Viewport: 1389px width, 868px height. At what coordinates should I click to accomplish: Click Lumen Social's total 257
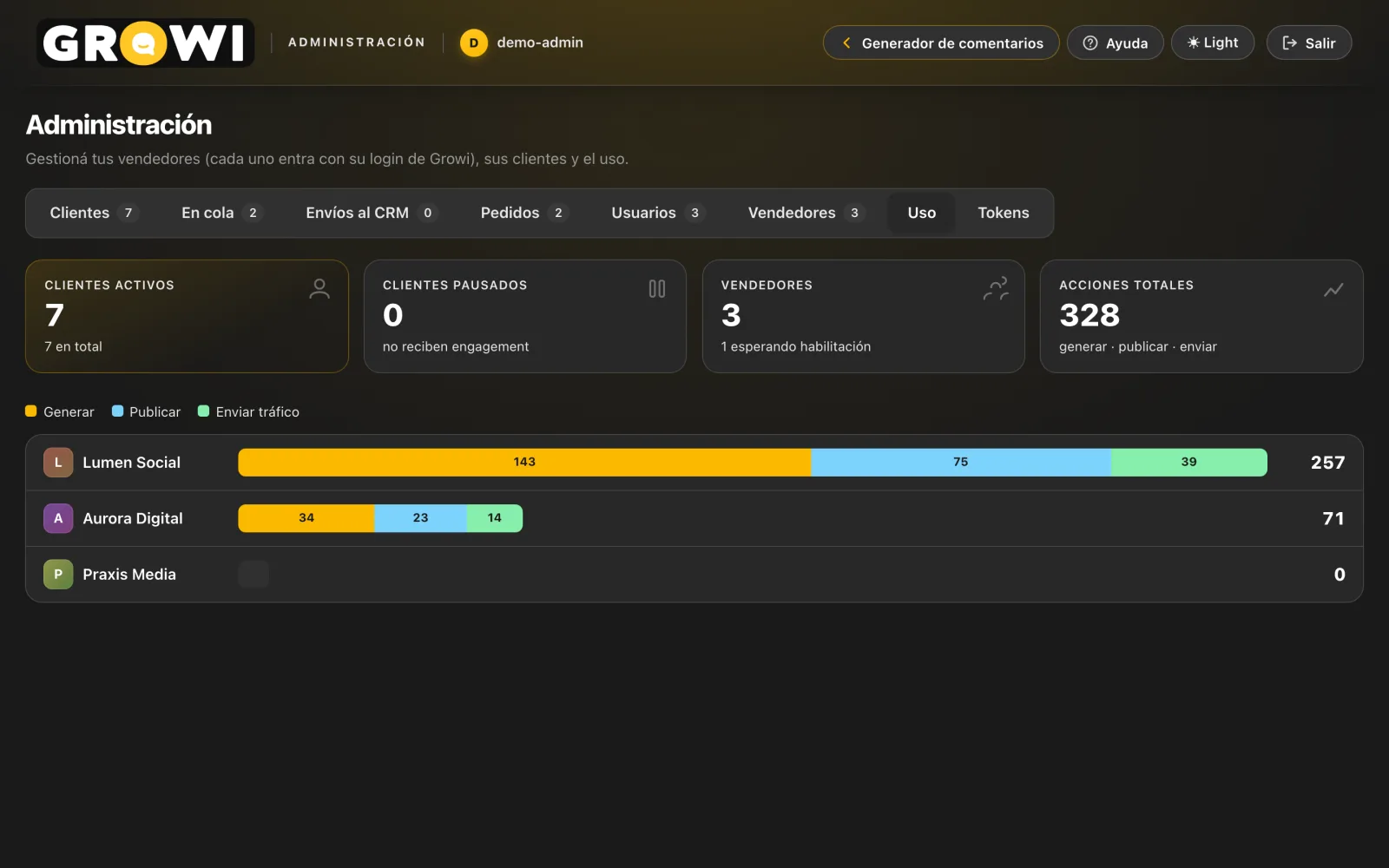click(x=1327, y=463)
